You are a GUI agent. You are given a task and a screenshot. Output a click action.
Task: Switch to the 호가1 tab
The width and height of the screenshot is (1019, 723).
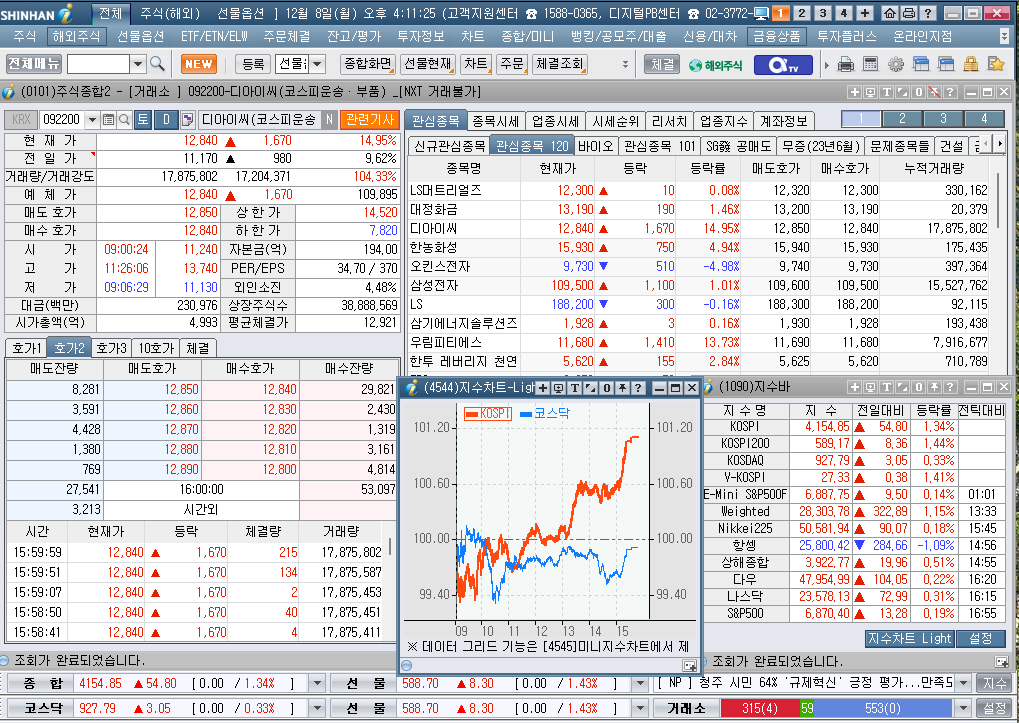click(x=26, y=348)
